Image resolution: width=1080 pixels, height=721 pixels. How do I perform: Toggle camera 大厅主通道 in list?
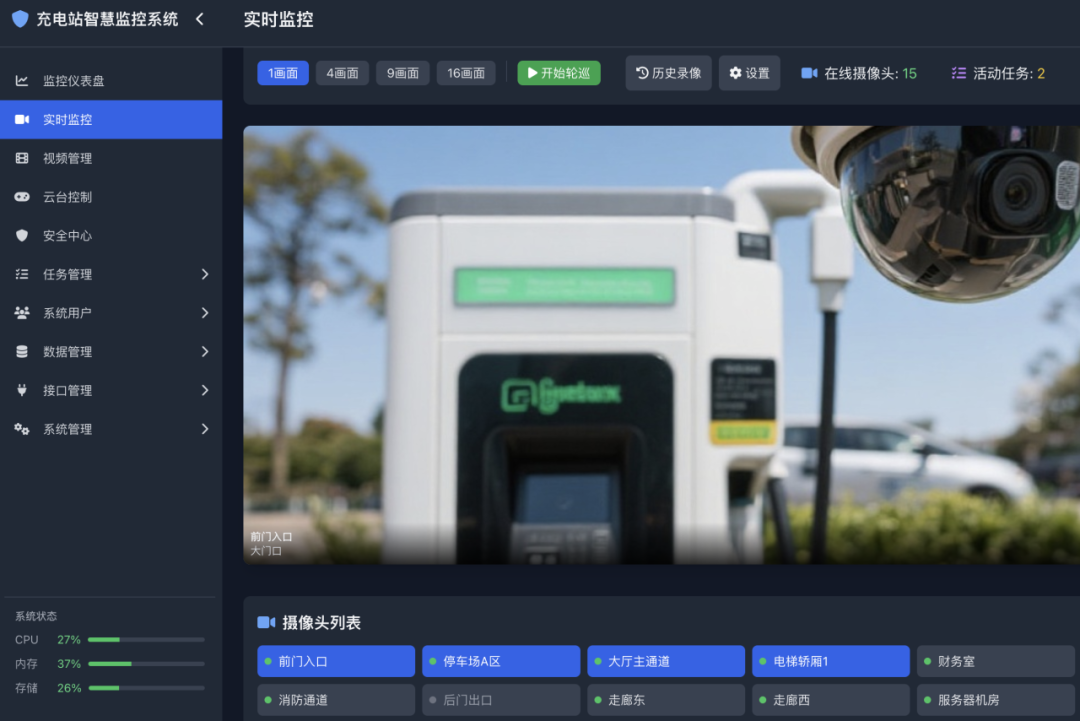click(666, 661)
